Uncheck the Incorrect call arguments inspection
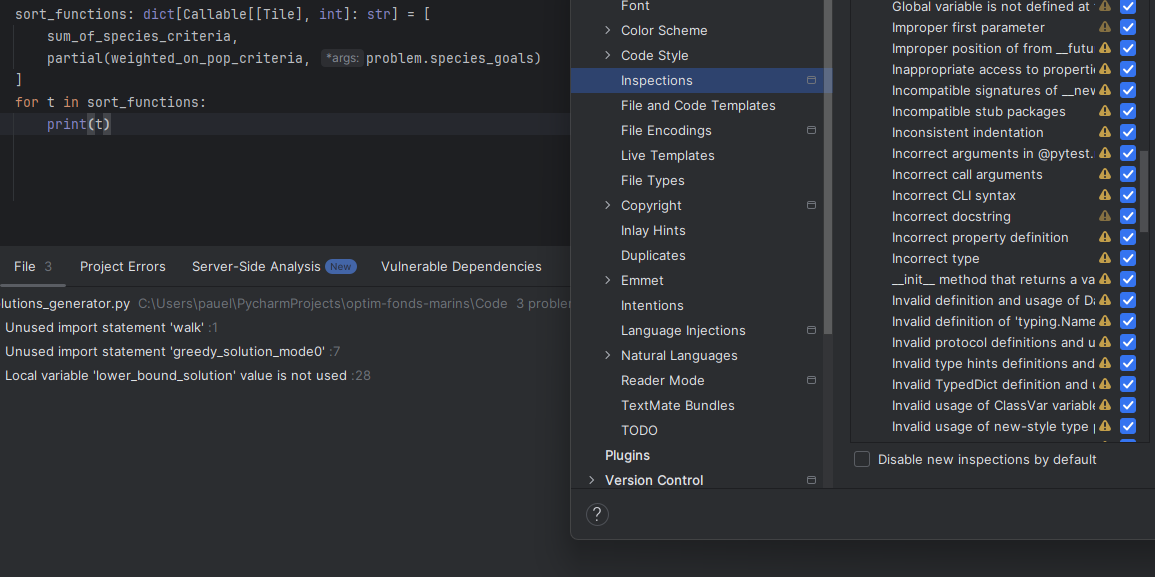This screenshot has height=577, width=1155. pos(1128,175)
